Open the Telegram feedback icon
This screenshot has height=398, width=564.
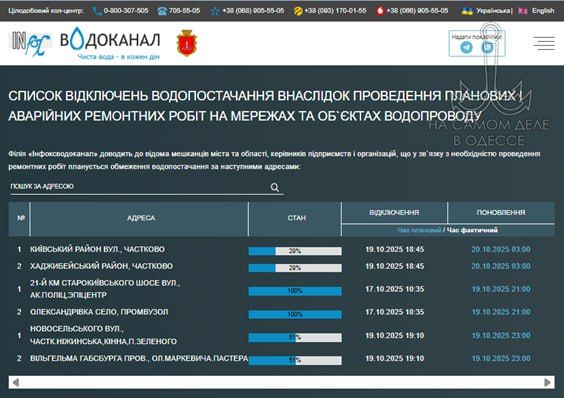click(467, 47)
